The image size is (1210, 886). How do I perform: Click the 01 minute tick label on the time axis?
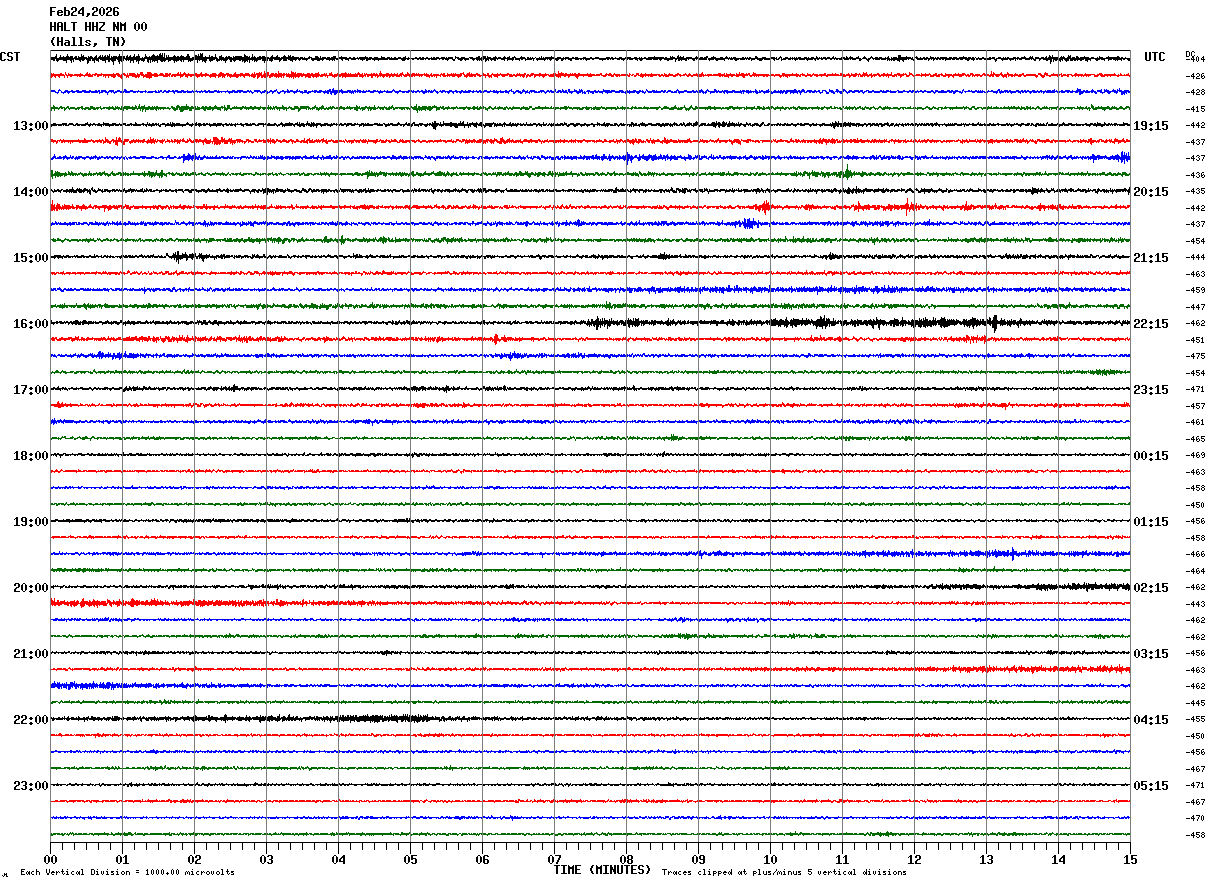click(122, 859)
